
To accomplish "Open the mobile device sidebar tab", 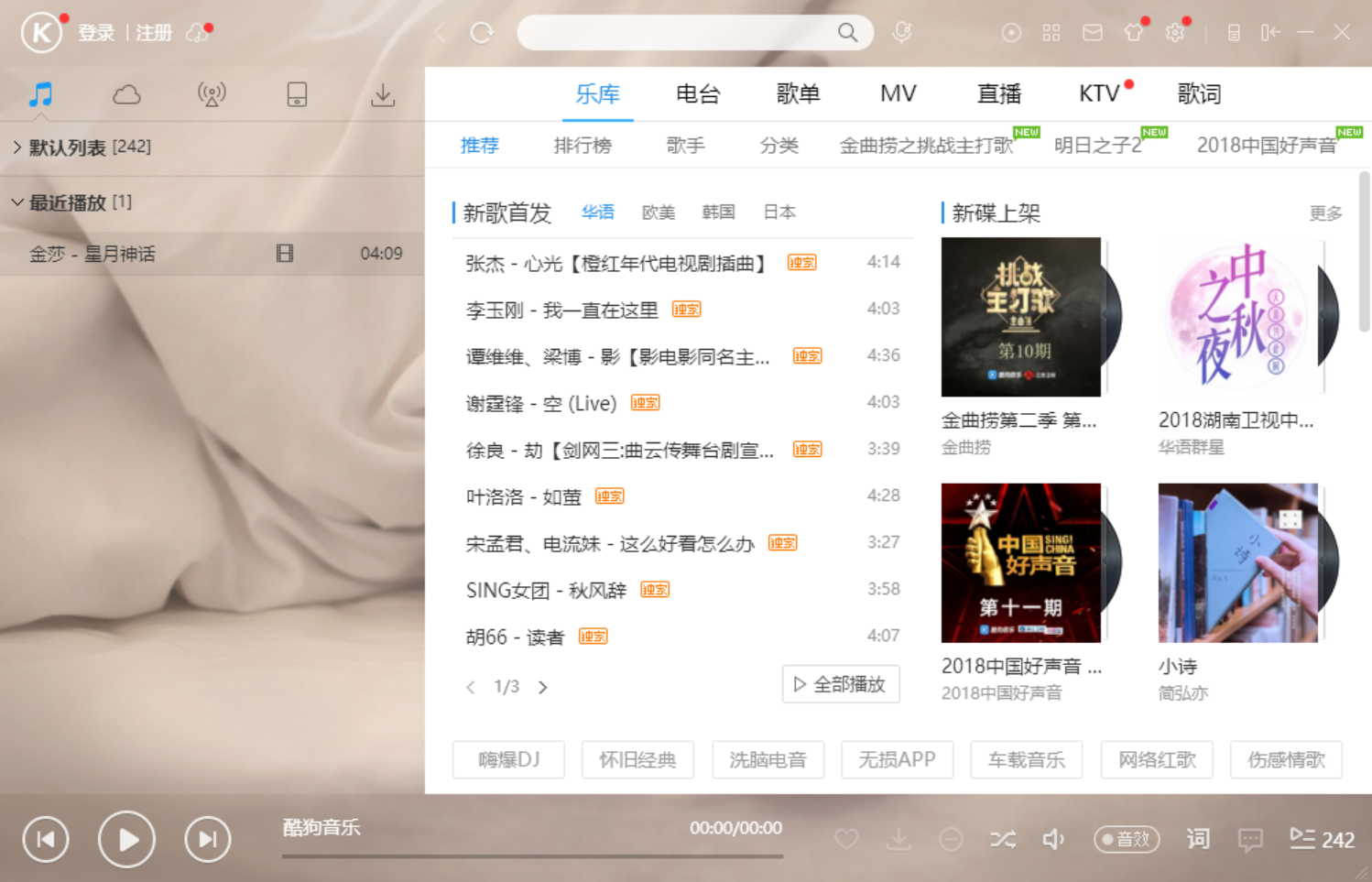I will pyautogui.click(x=297, y=94).
